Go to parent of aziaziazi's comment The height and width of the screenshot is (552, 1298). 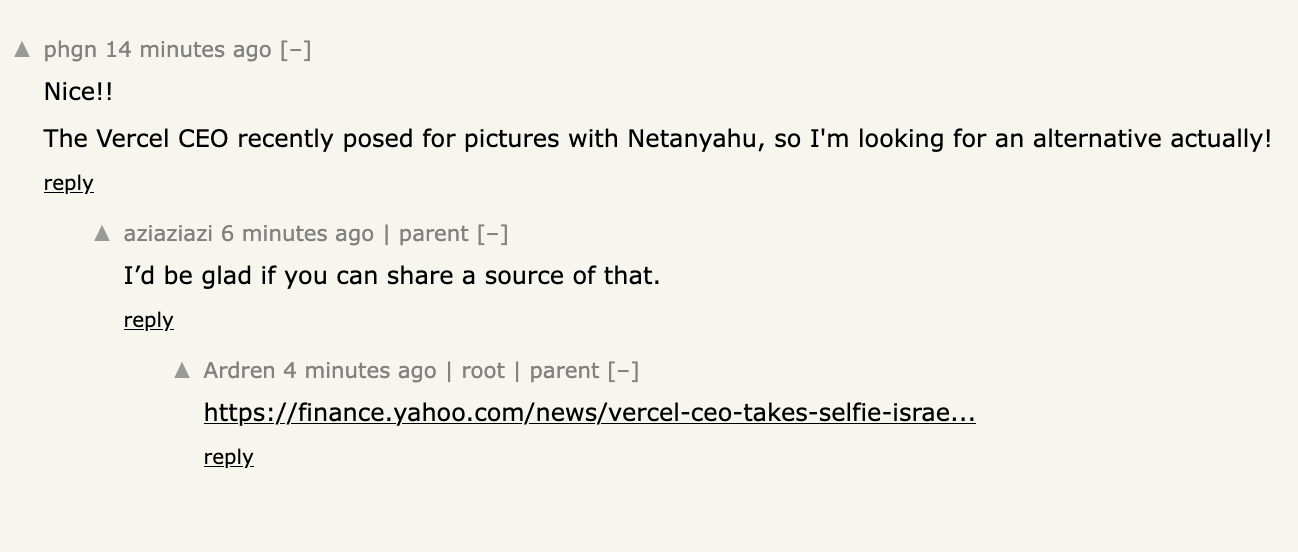coord(433,234)
